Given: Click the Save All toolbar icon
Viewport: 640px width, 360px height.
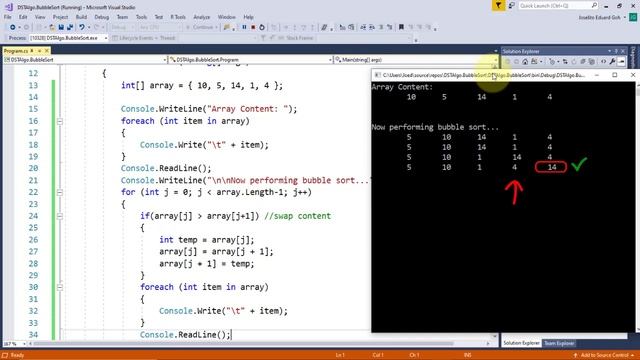Looking at the screenshot, I should click(70, 27).
